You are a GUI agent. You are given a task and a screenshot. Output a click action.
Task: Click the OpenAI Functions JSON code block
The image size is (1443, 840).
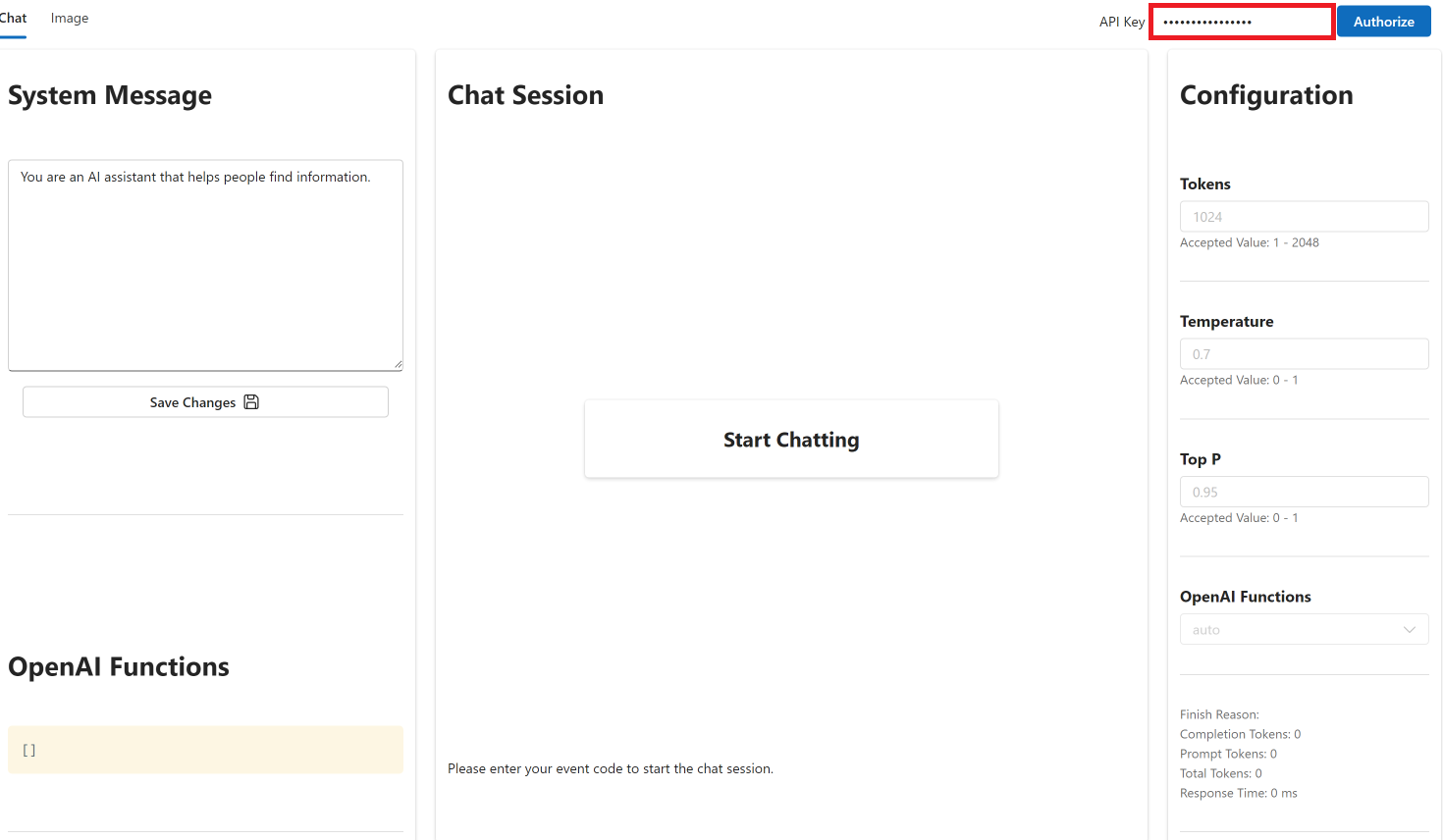[x=205, y=750]
